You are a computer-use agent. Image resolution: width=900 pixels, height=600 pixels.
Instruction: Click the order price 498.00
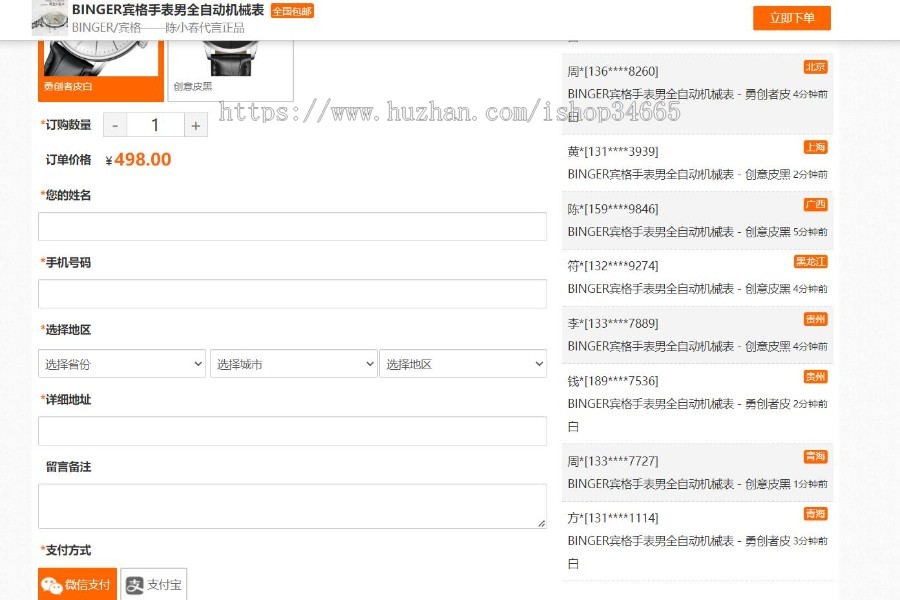[x=142, y=159]
